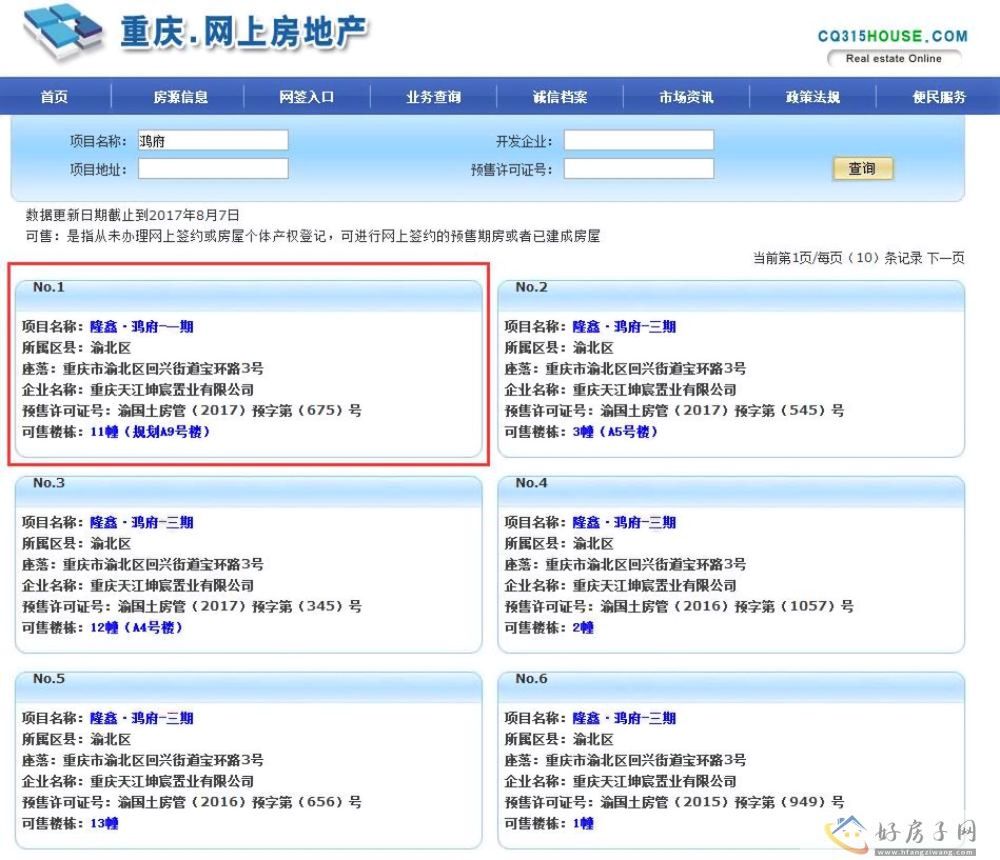Click the No.1 card header

point(249,295)
